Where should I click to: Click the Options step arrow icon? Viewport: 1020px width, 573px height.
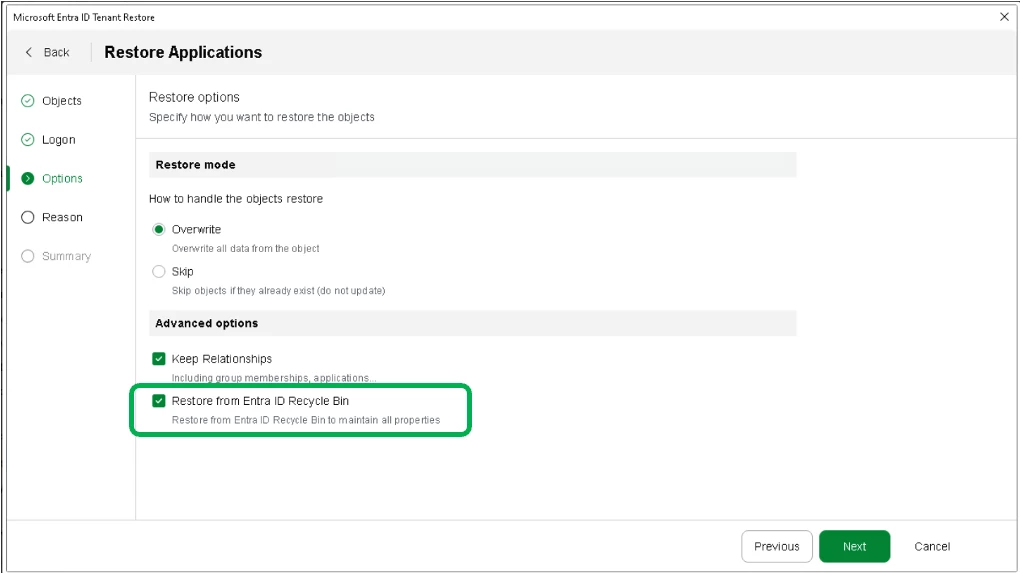click(27, 178)
